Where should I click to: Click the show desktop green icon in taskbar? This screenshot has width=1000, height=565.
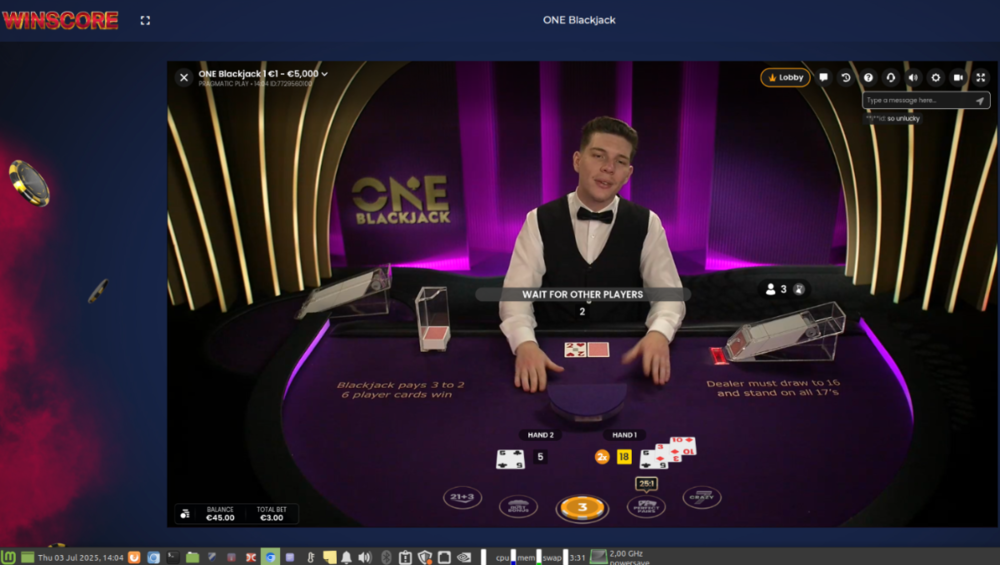click(x=27, y=557)
